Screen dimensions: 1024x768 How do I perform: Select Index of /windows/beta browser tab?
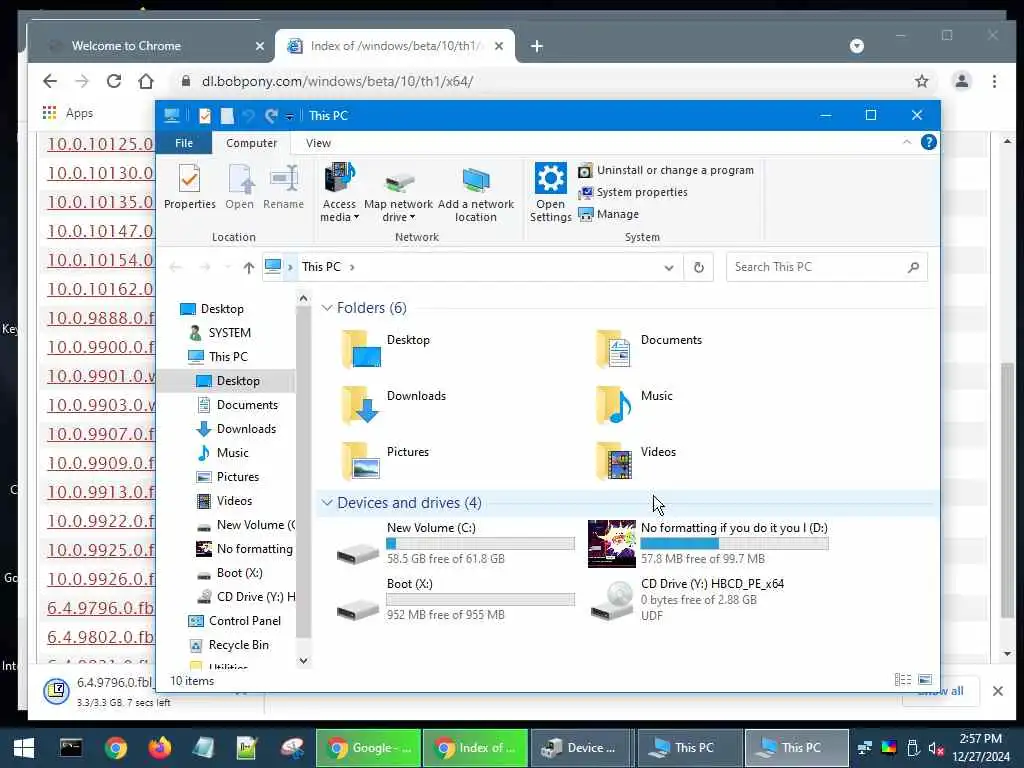pos(394,46)
